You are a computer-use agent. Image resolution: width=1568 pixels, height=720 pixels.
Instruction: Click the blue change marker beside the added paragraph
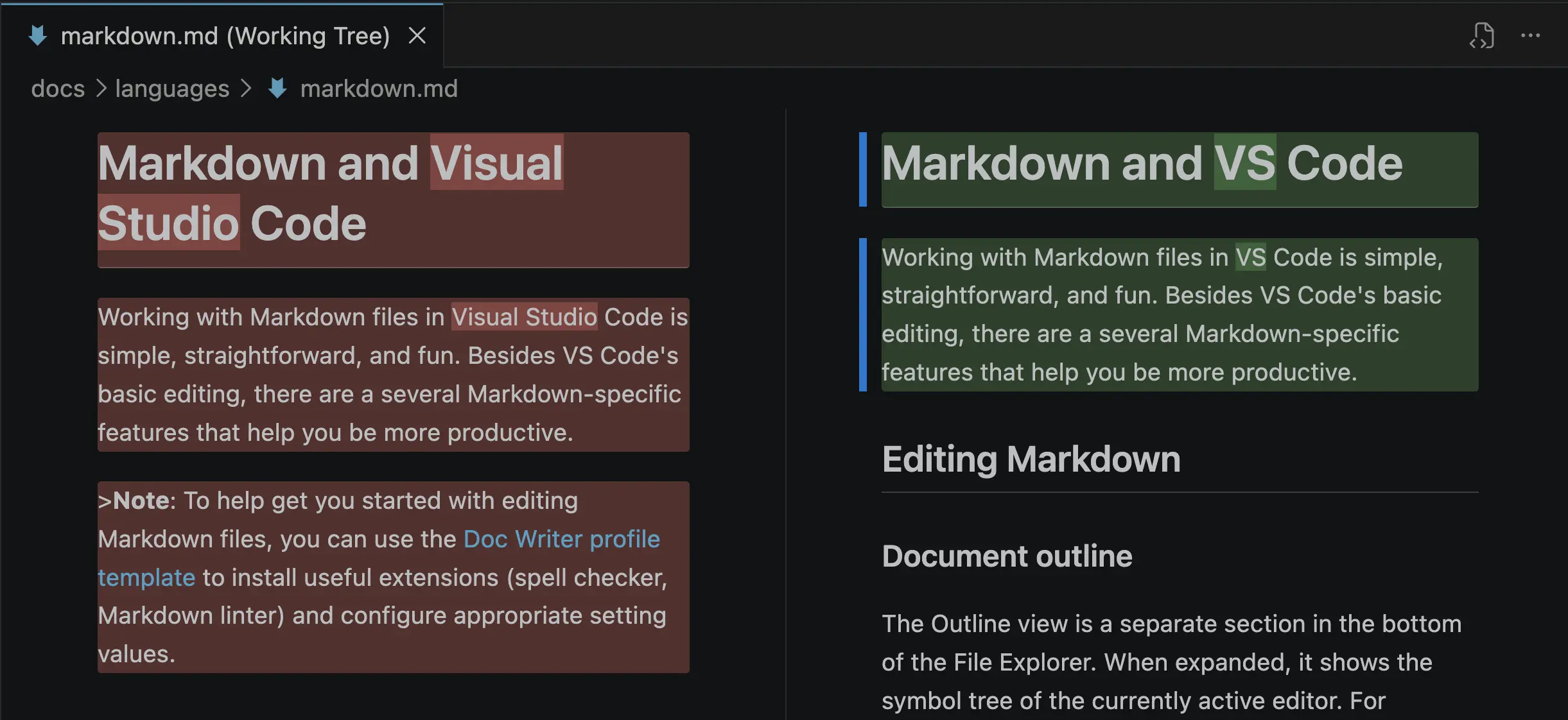coord(863,314)
